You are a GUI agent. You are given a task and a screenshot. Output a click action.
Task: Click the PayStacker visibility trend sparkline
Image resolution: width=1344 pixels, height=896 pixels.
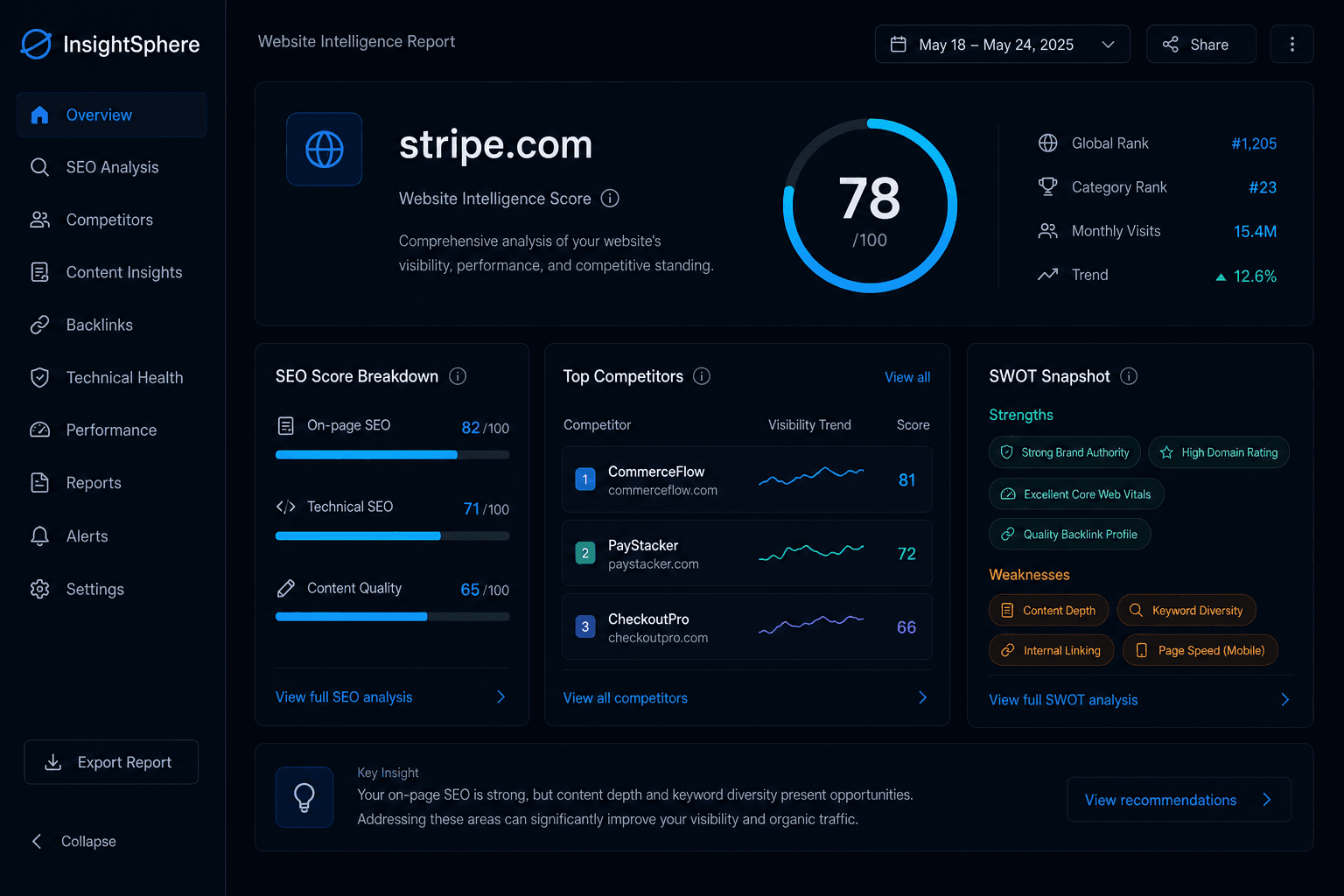[810, 552]
